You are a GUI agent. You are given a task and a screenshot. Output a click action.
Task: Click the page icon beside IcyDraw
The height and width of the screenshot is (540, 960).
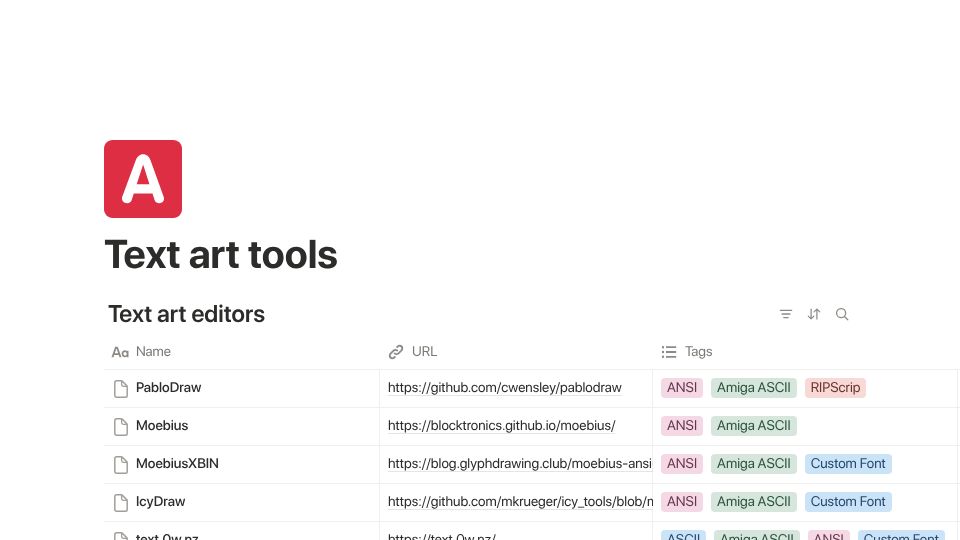pyautogui.click(x=121, y=503)
